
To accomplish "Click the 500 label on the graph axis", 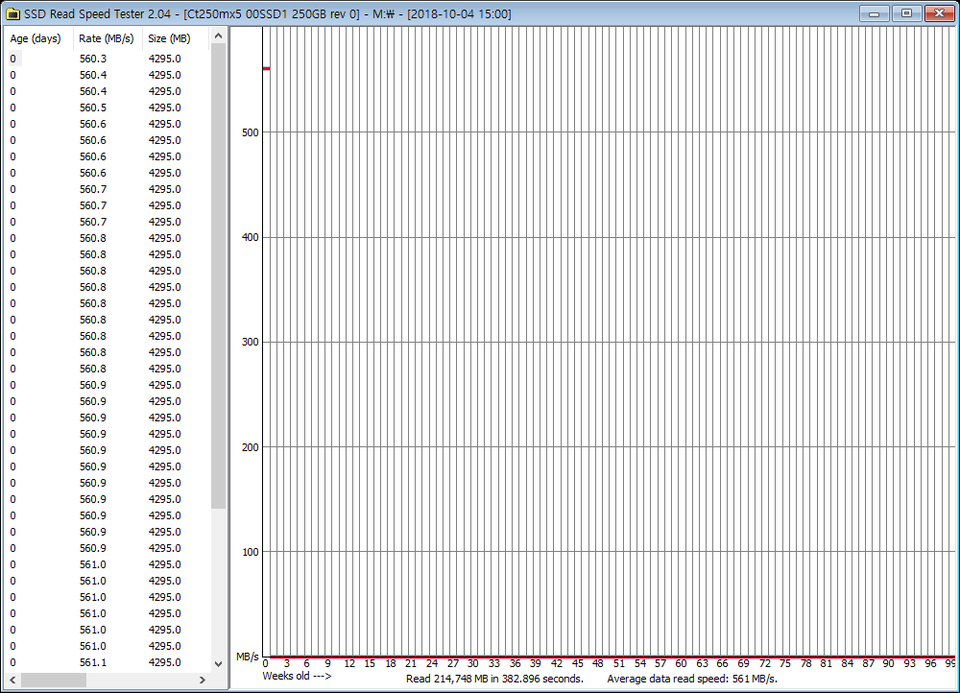I will click(250, 132).
